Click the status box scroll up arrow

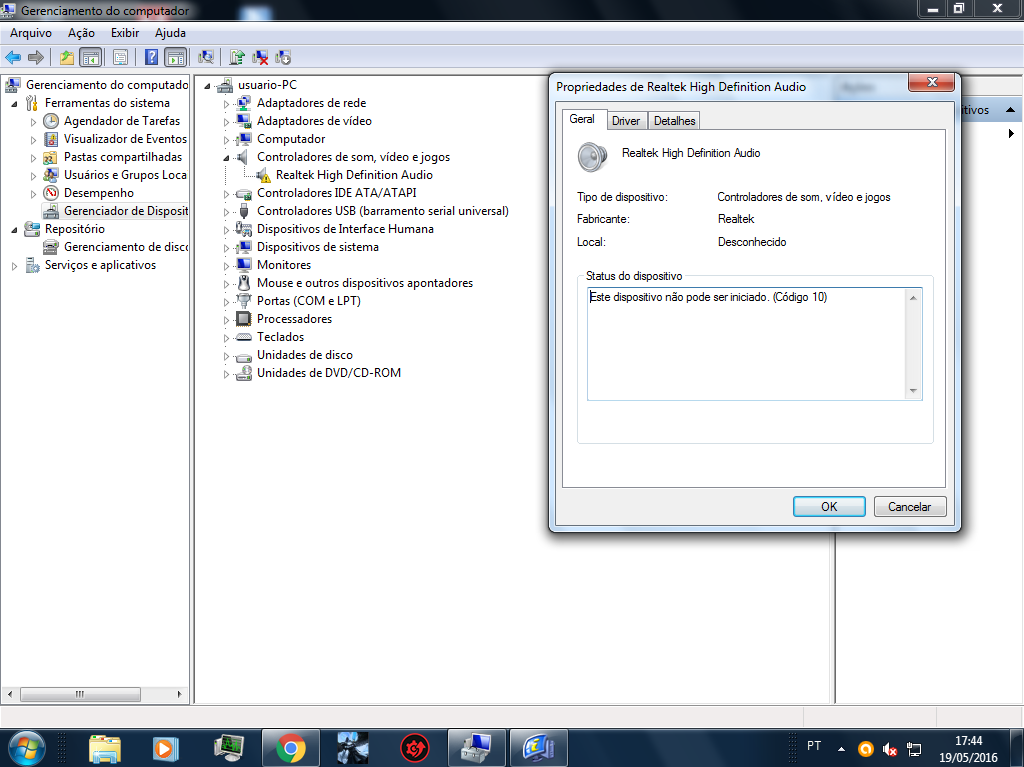[913, 298]
